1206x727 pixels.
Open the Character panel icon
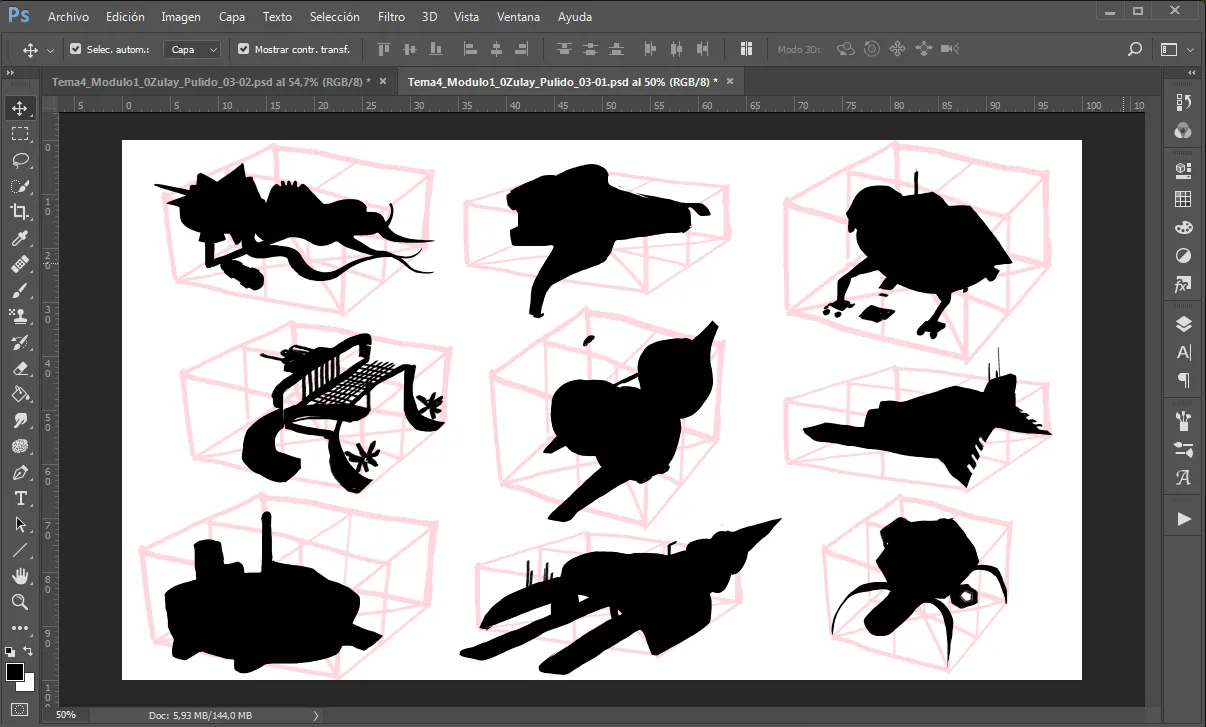coord(1184,353)
